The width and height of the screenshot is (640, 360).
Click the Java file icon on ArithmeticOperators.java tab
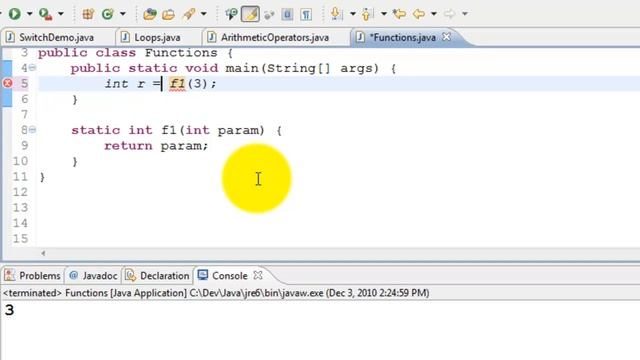[211, 37]
